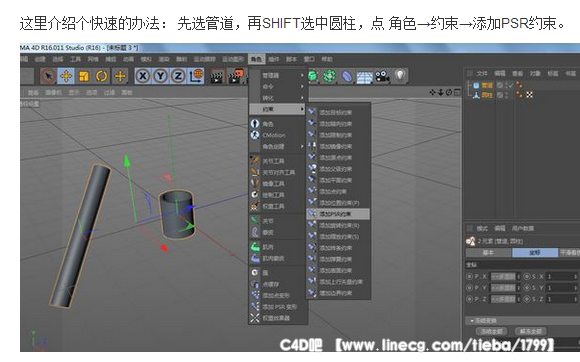Toggle the P.Y keyframe circle

tap(470, 288)
